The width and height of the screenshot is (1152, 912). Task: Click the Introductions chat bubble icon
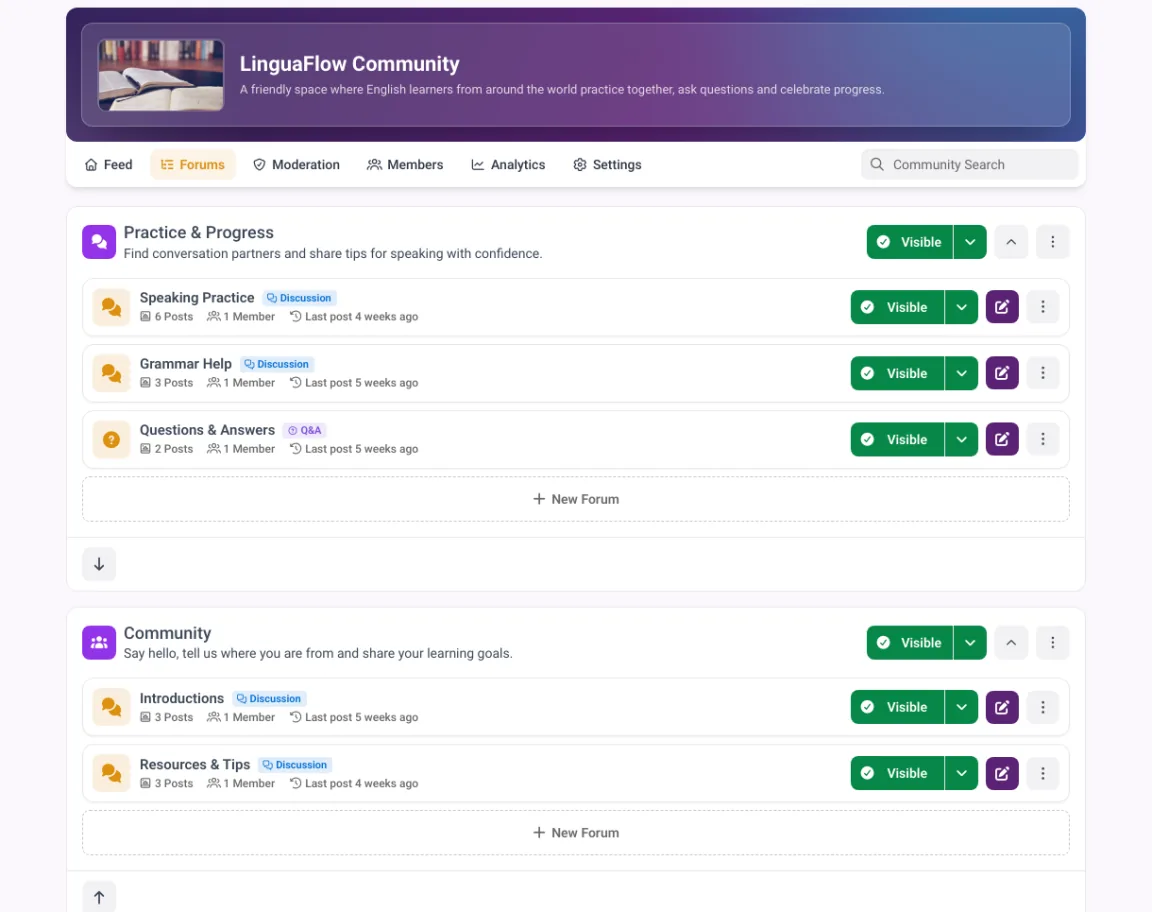[112, 707]
